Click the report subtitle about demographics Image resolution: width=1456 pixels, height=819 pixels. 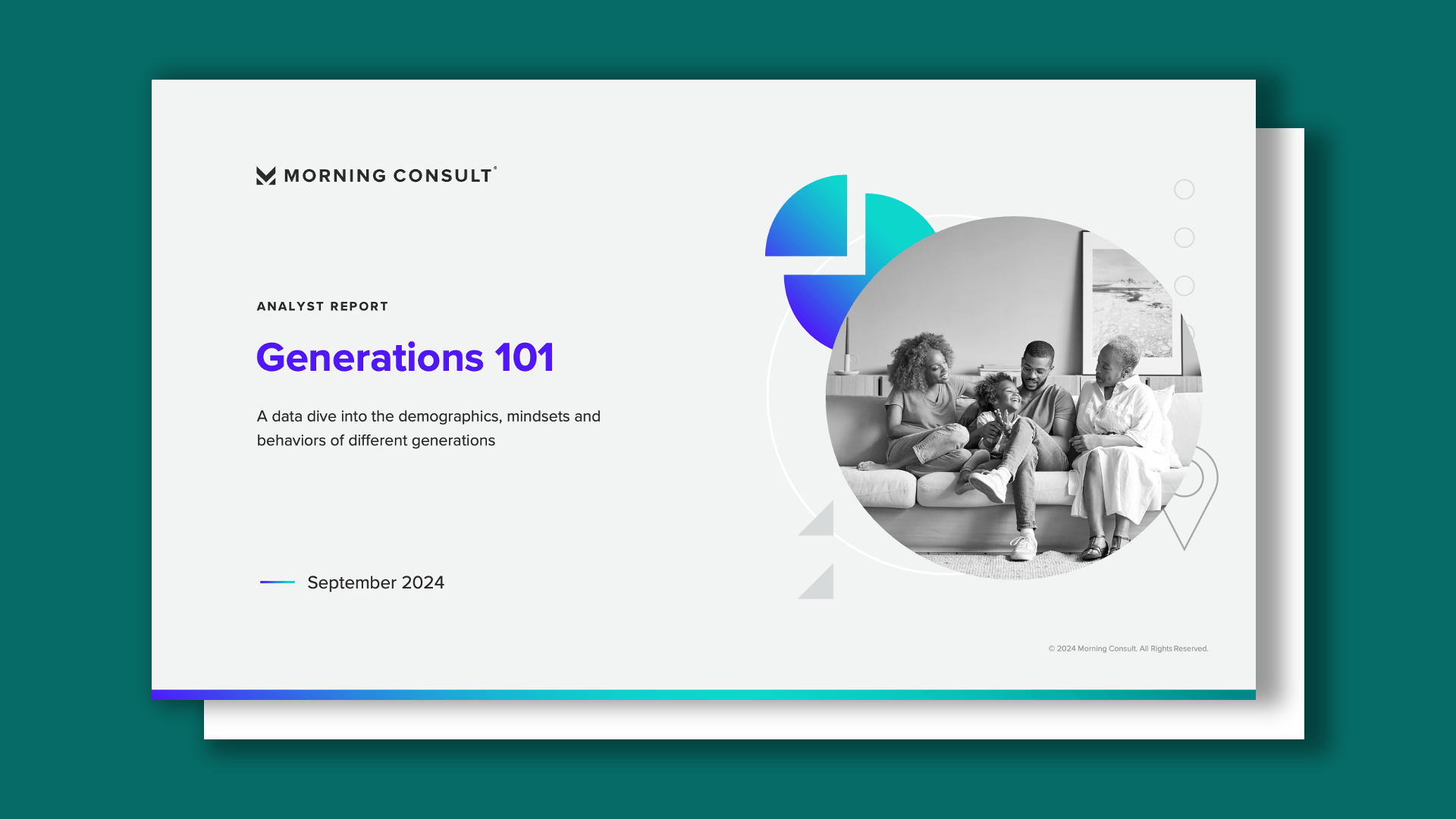click(x=428, y=428)
